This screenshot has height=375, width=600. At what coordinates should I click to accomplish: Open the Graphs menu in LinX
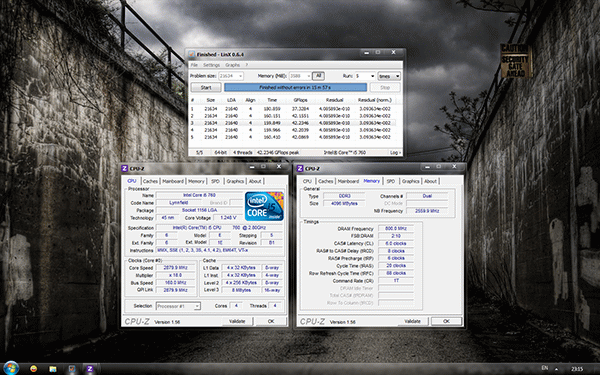232,65
